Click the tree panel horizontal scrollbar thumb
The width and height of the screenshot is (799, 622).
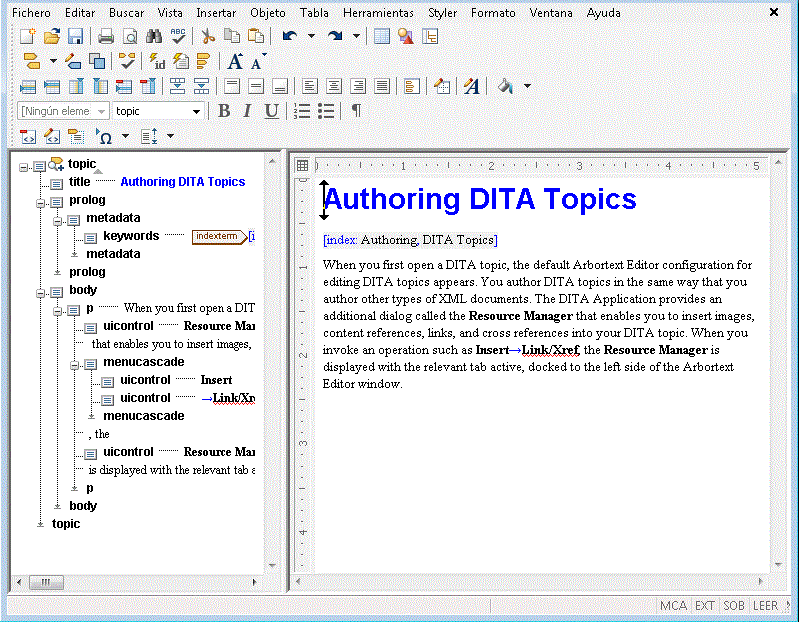46,582
